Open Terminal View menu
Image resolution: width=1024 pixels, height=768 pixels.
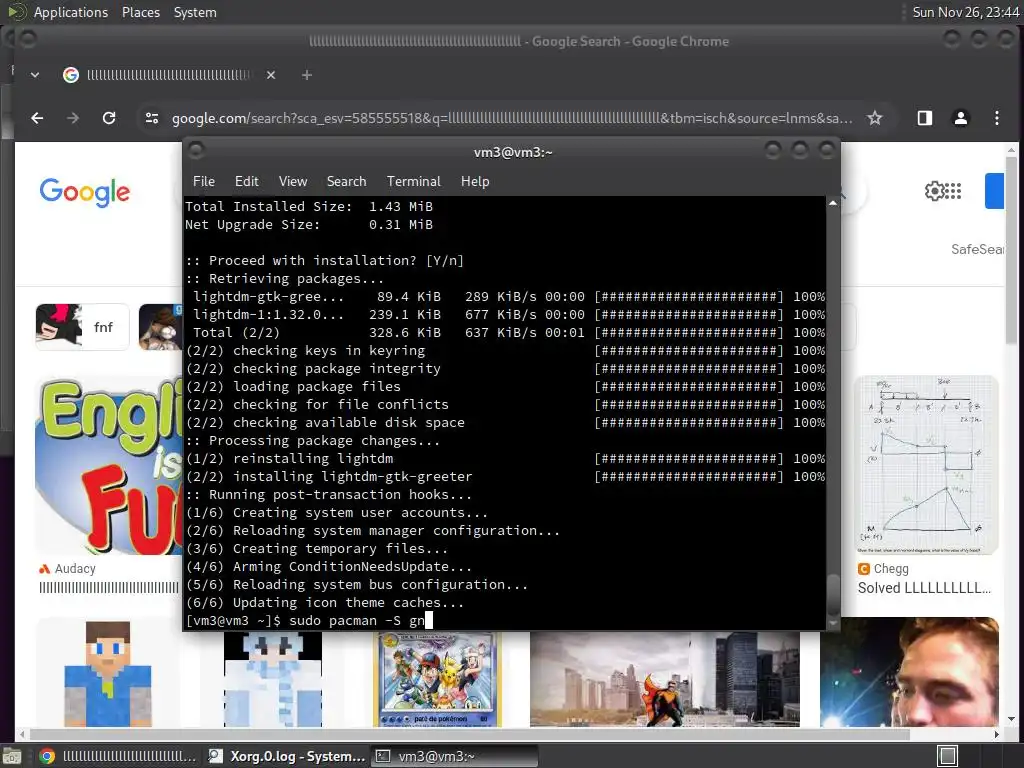click(x=293, y=182)
